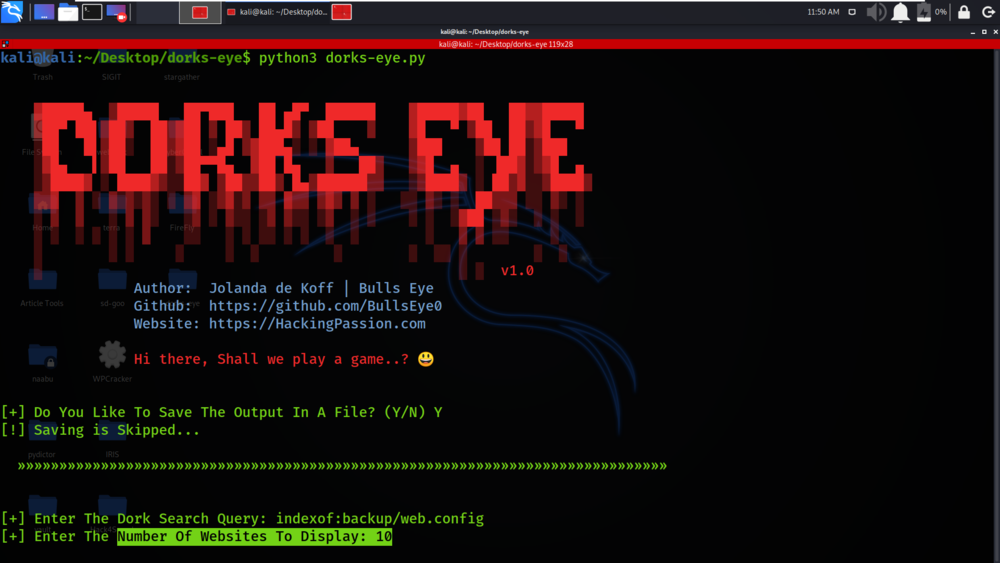Click the red terminal titlebar reading 119x28
Image resolution: width=1000 pixels, height=563 pixels.
click(506, 44)
